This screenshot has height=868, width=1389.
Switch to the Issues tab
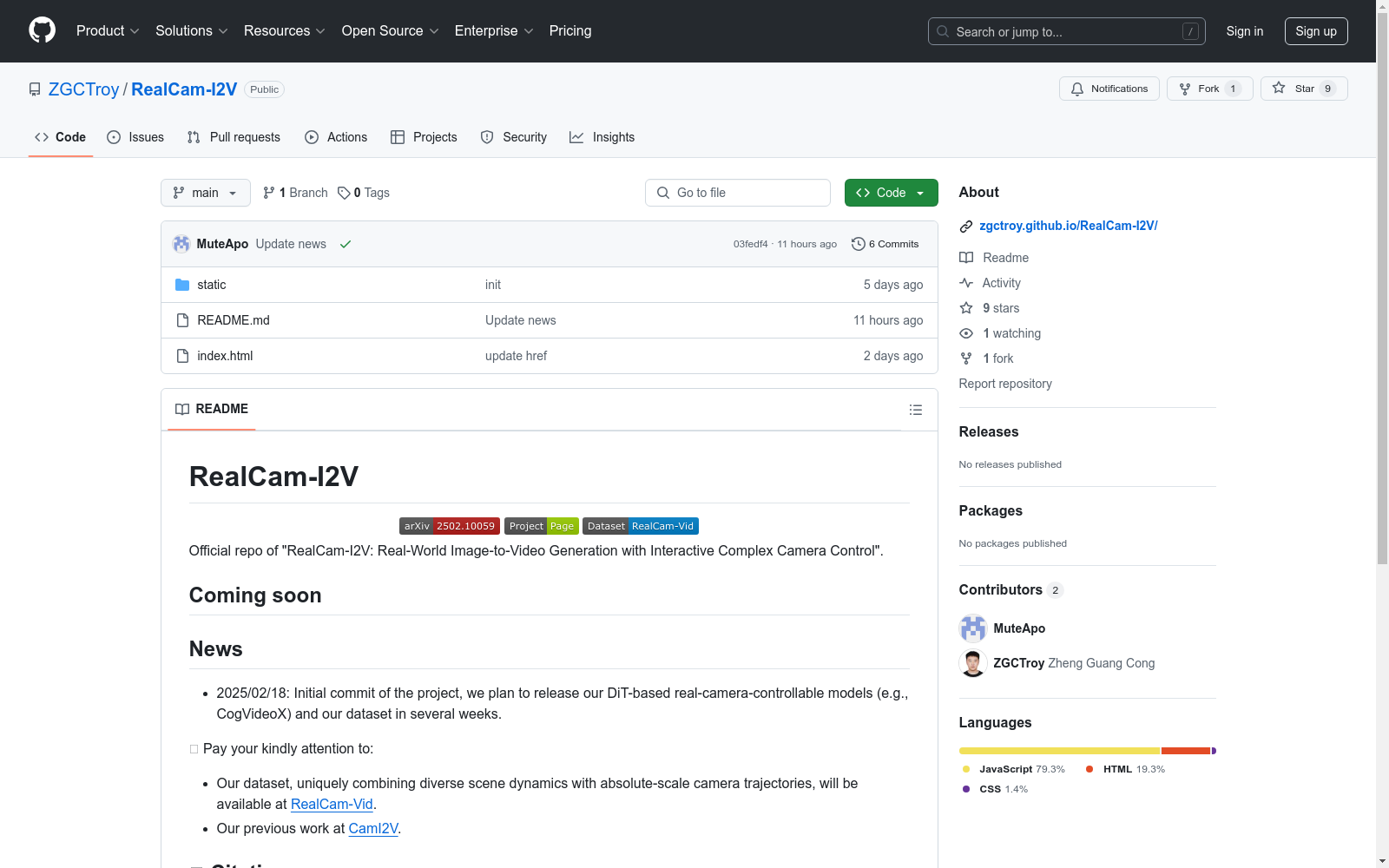click(x=135, y=137)
